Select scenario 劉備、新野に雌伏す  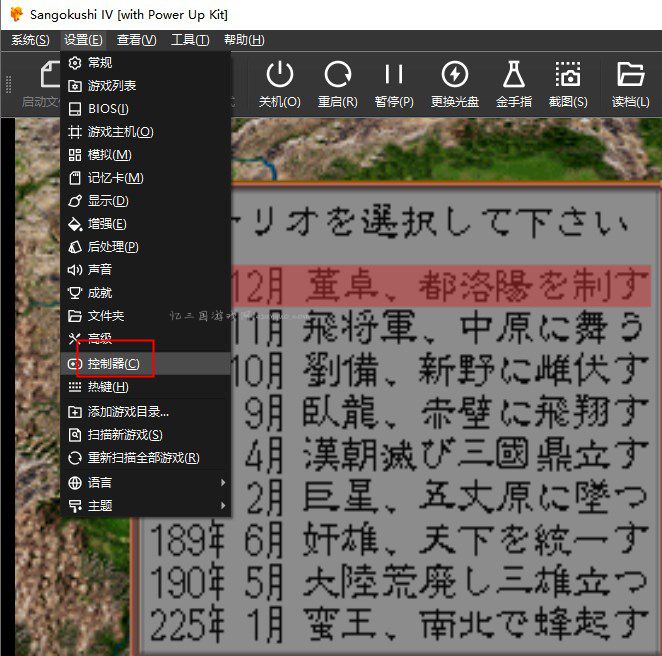tap(442, 370)
